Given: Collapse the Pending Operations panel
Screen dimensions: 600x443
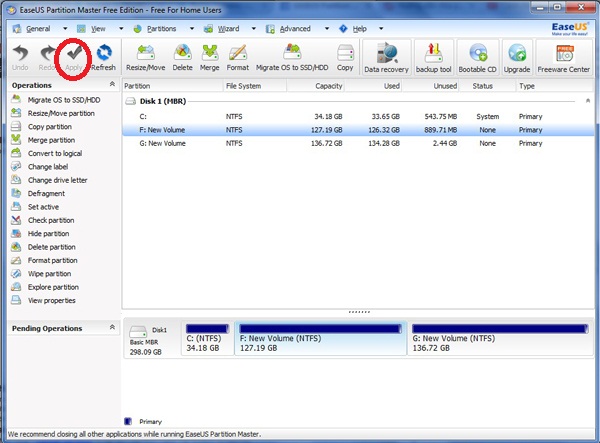Looking at the screenshot, I should click(112, 328).
